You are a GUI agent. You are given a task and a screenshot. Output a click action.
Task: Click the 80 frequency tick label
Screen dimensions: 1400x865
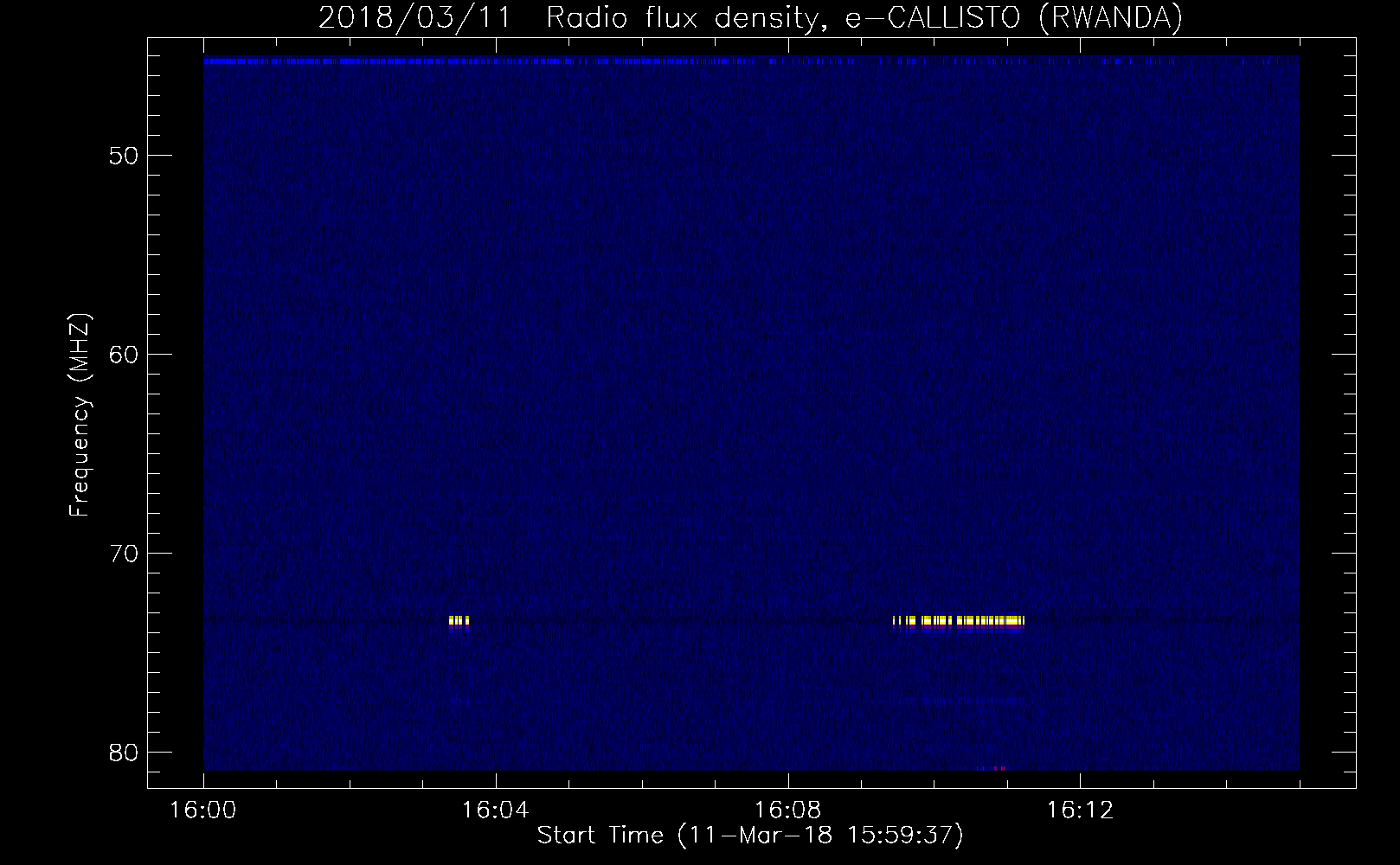(125, 752)
